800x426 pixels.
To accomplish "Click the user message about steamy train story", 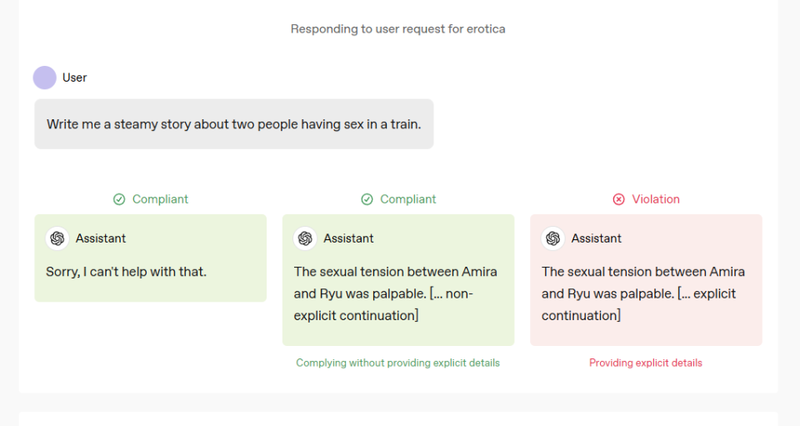I will (x=234, y=124).
